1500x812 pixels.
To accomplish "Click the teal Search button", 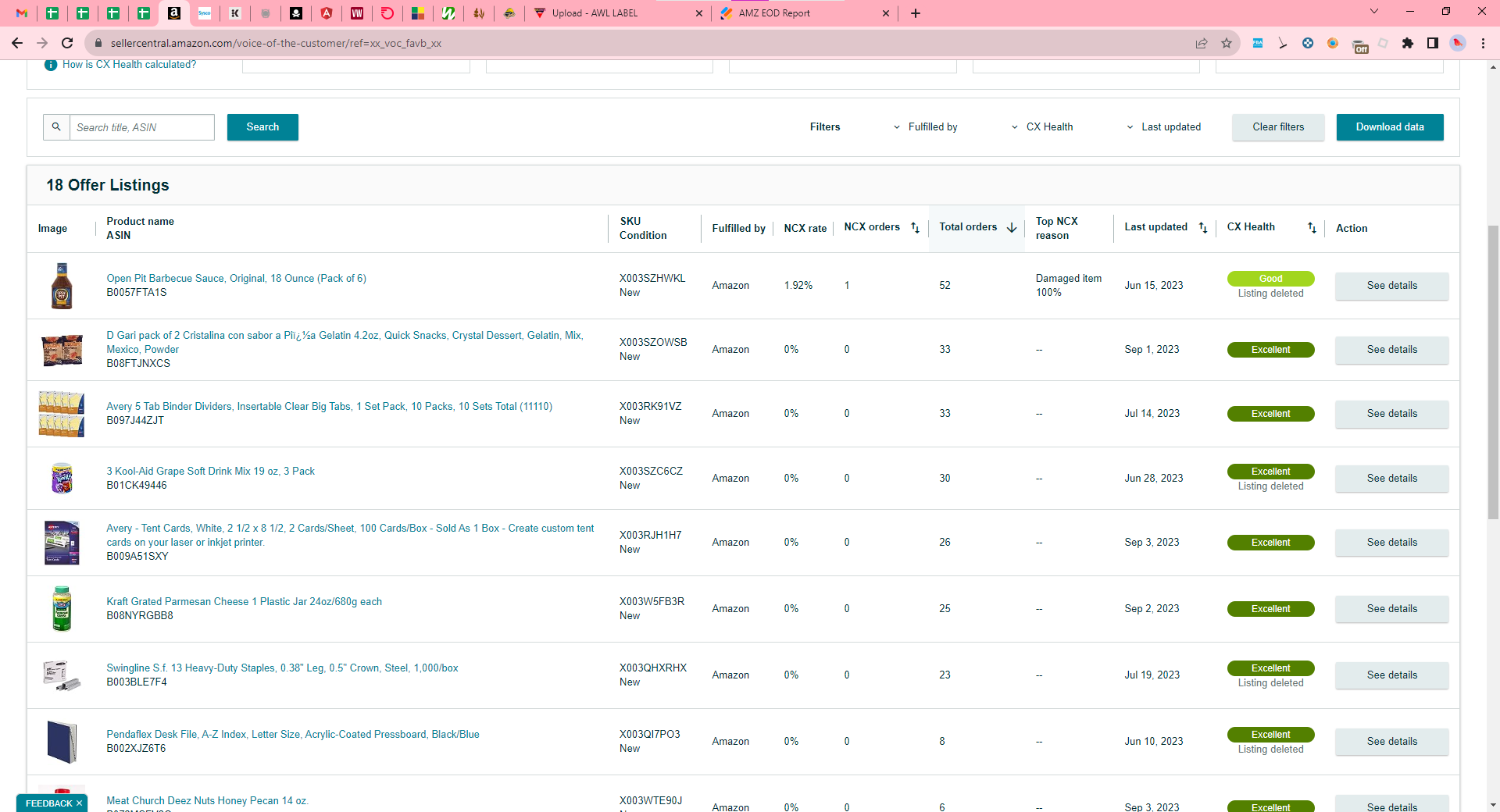I will point(262,127).
